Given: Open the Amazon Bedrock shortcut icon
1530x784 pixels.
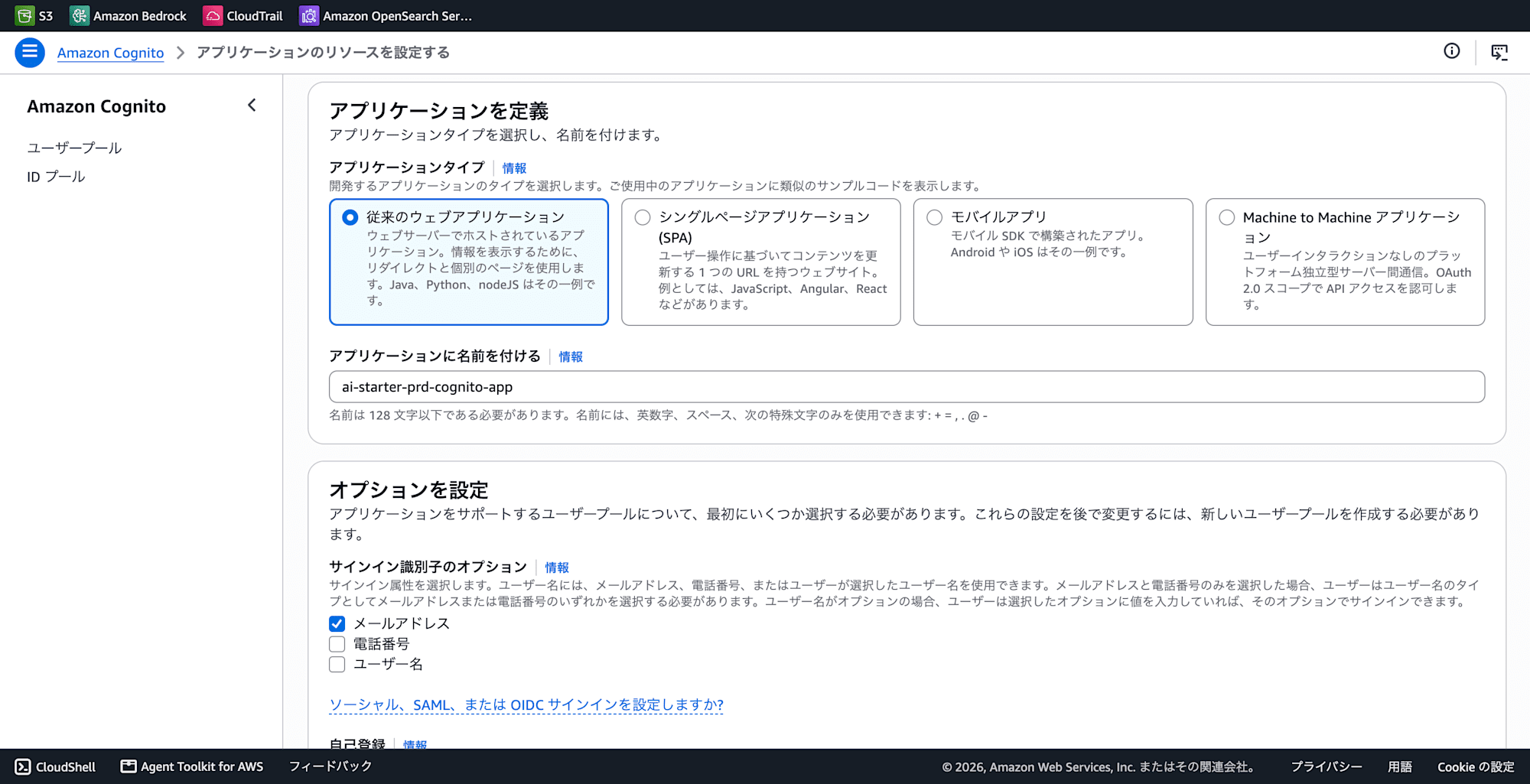Looking at the screenshot, I should (x=79, y=15).
